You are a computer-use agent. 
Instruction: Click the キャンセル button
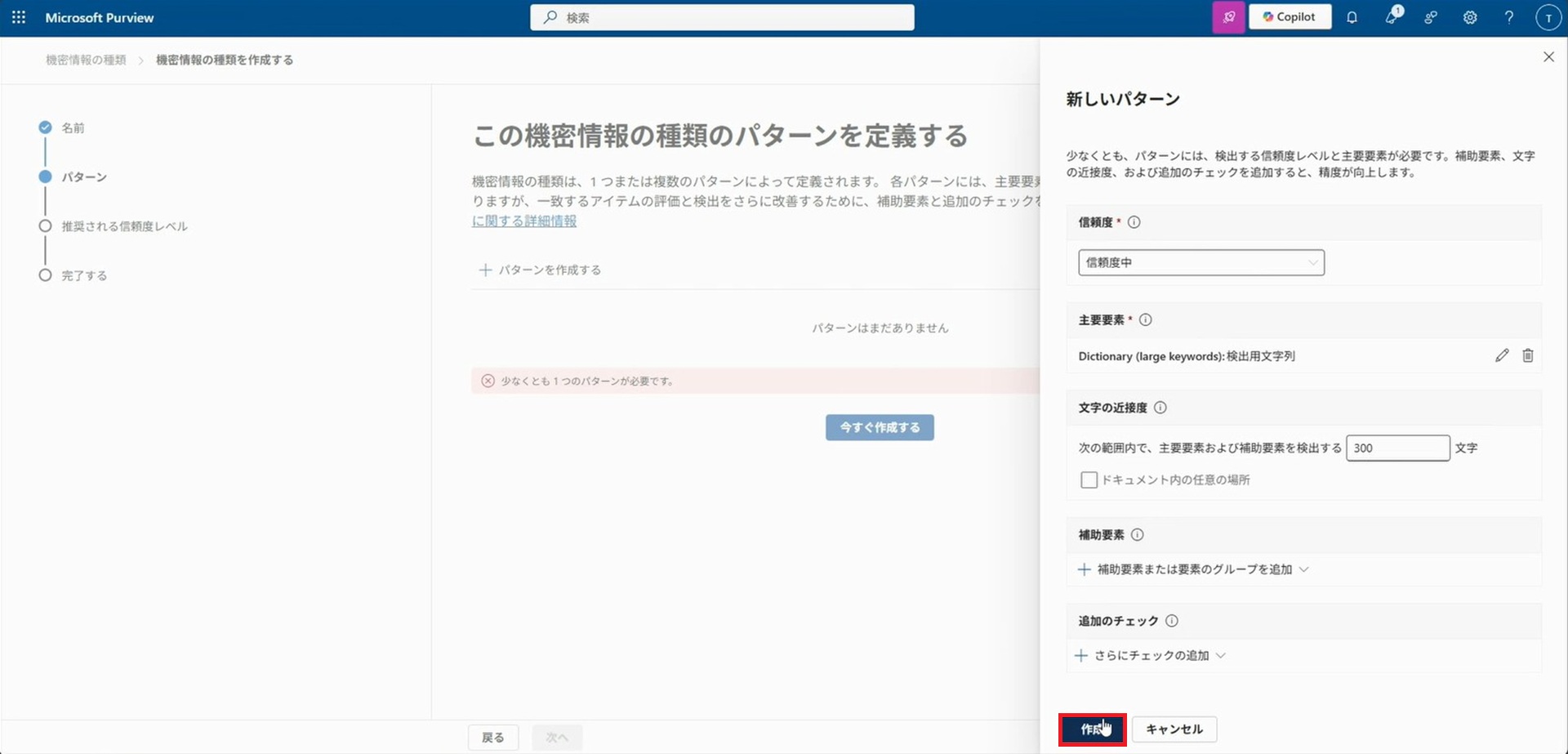pos(1174,729)
